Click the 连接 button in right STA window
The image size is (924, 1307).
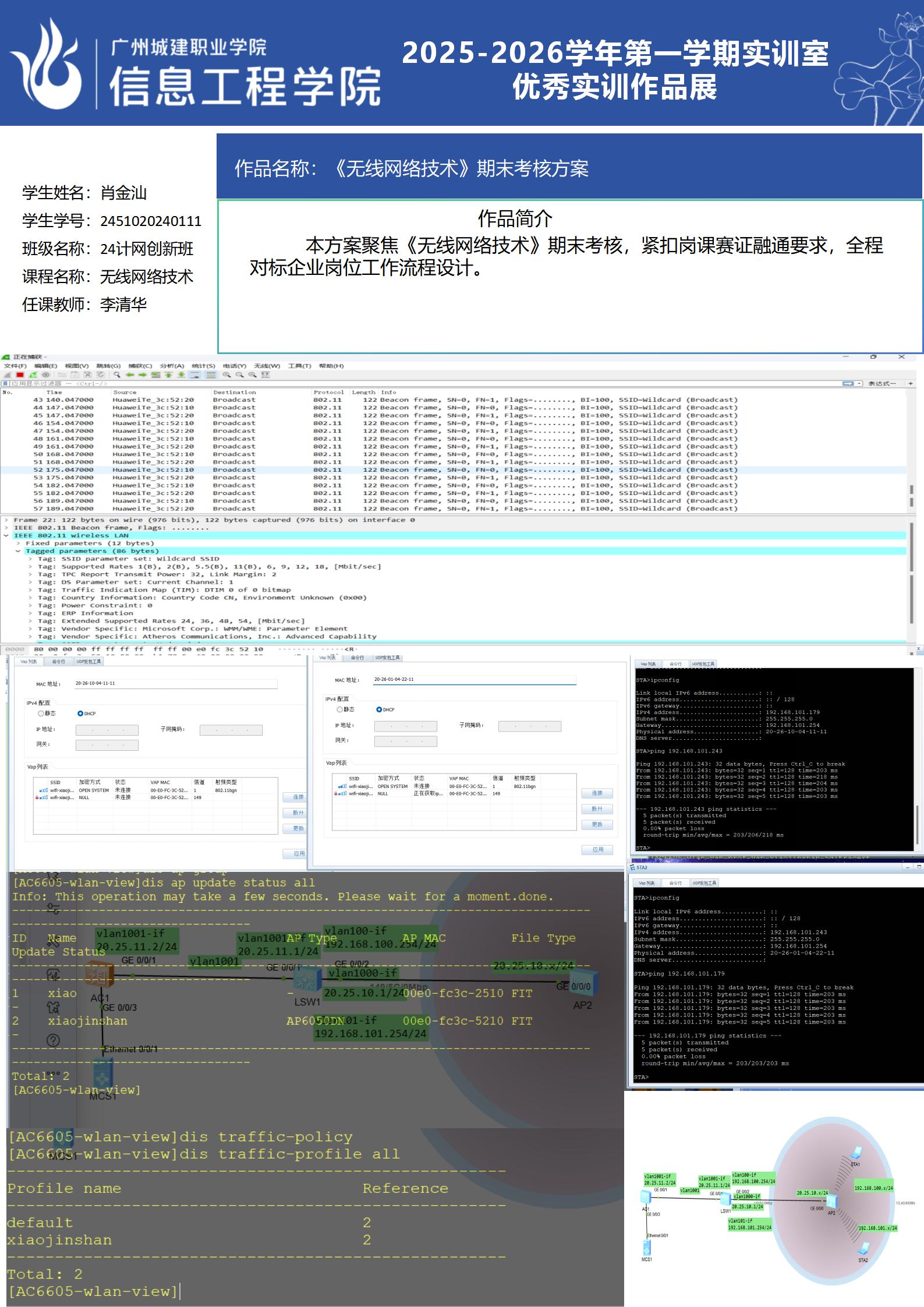point(597,793)
